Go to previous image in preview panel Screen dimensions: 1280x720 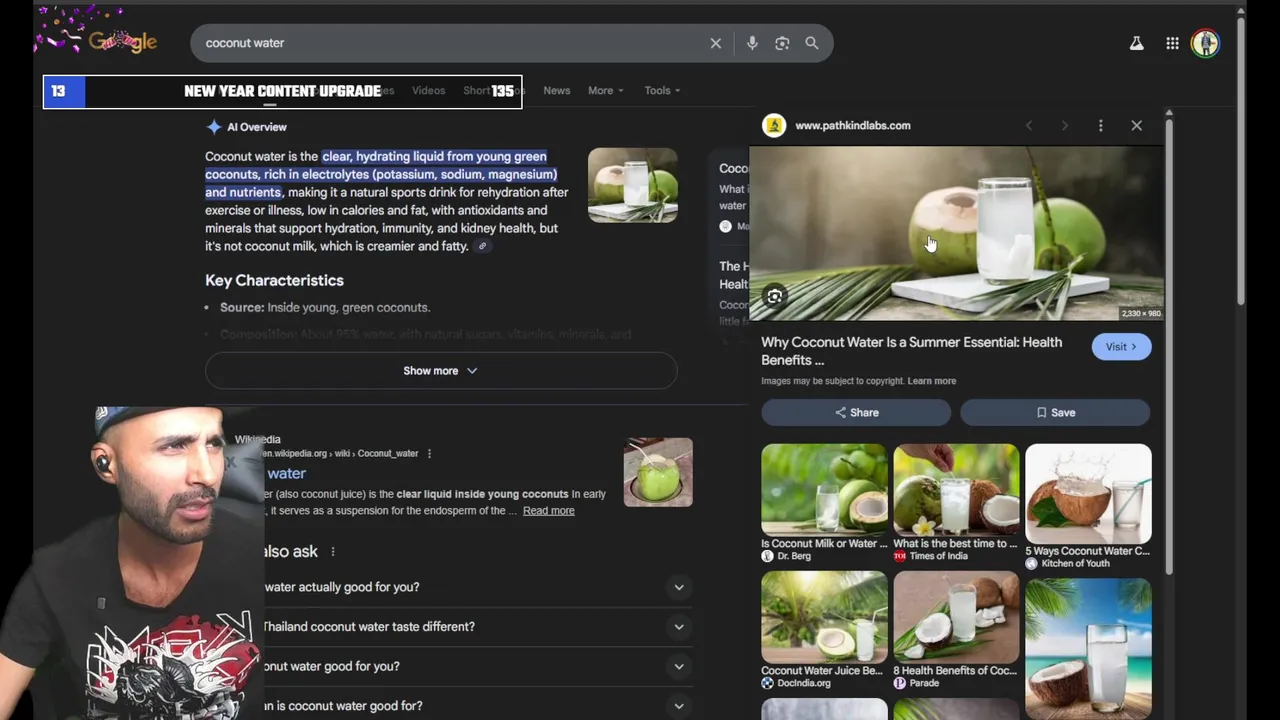point(1029,125)
